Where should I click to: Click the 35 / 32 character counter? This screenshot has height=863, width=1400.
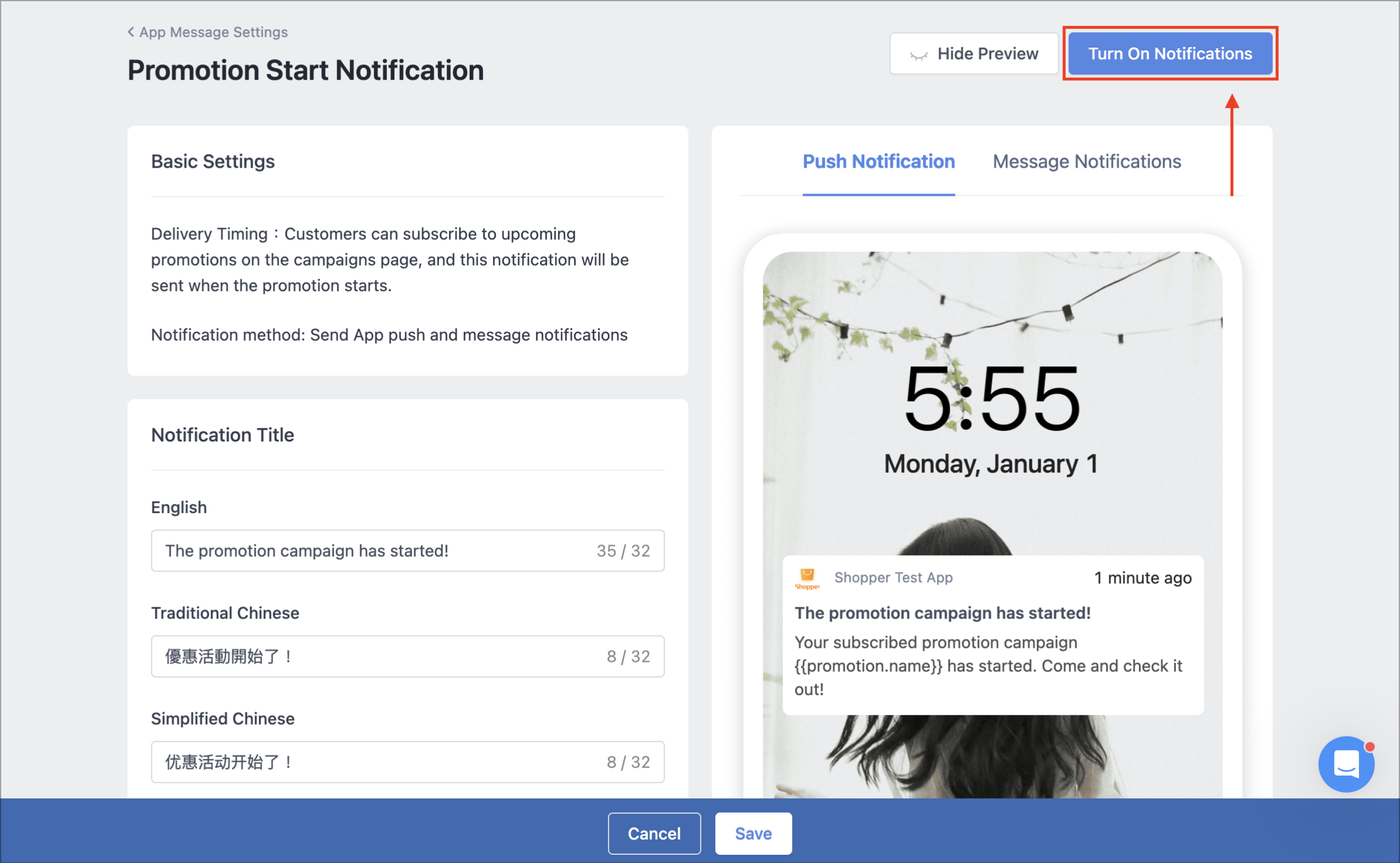(x=623, y=551)
